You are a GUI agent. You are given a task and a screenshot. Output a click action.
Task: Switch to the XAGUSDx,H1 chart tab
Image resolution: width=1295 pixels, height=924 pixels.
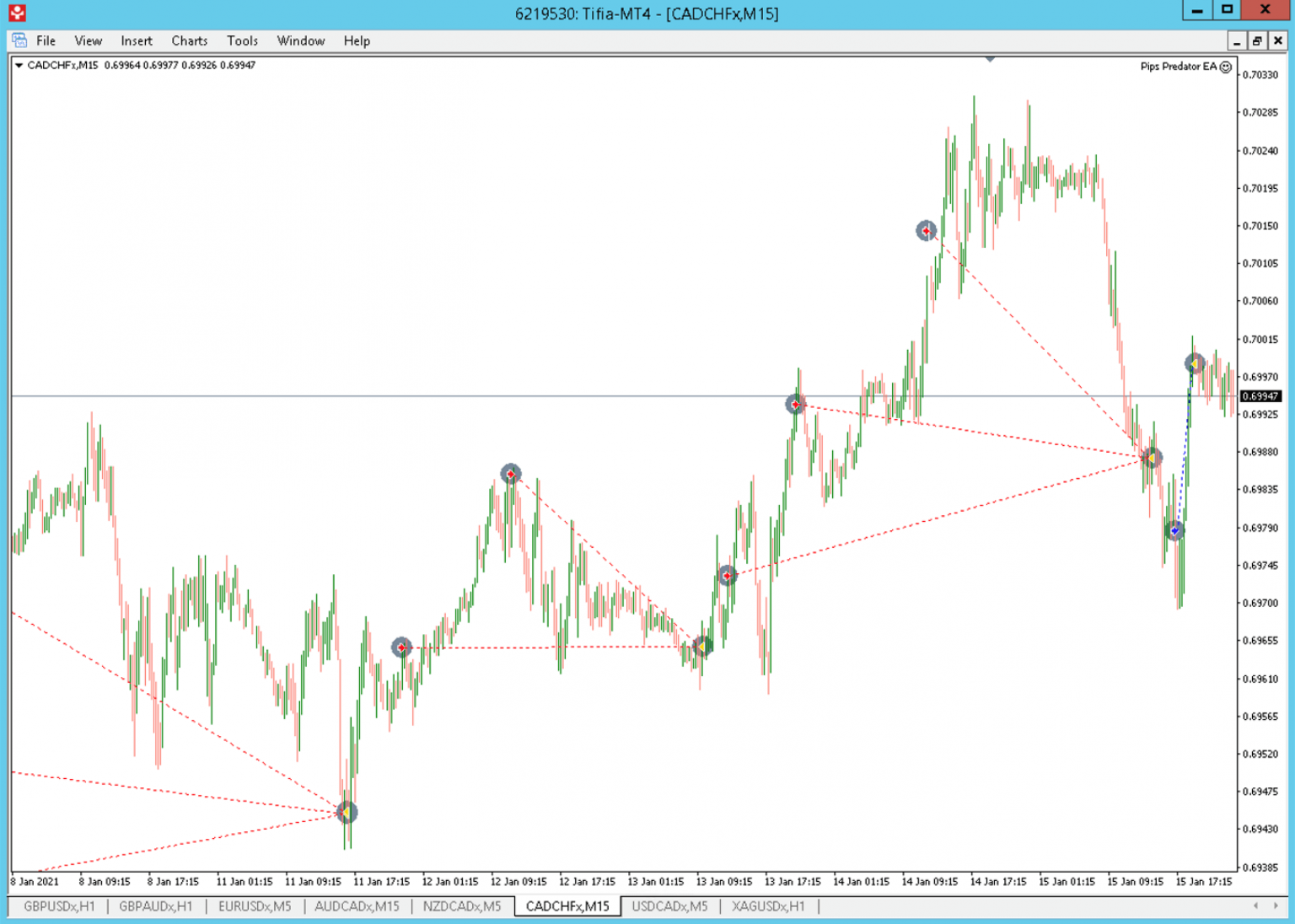(768, 906)
